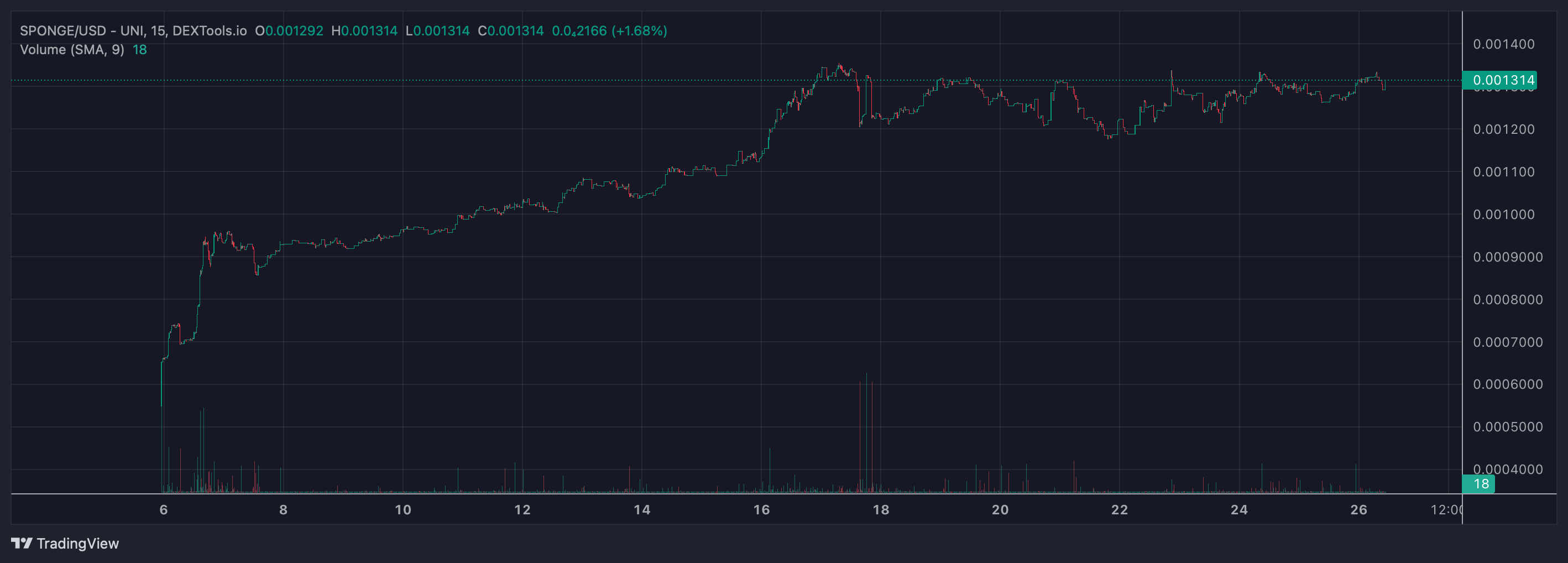
Task: Click the 12:00 time axis label
Action: click(1446, 510)
